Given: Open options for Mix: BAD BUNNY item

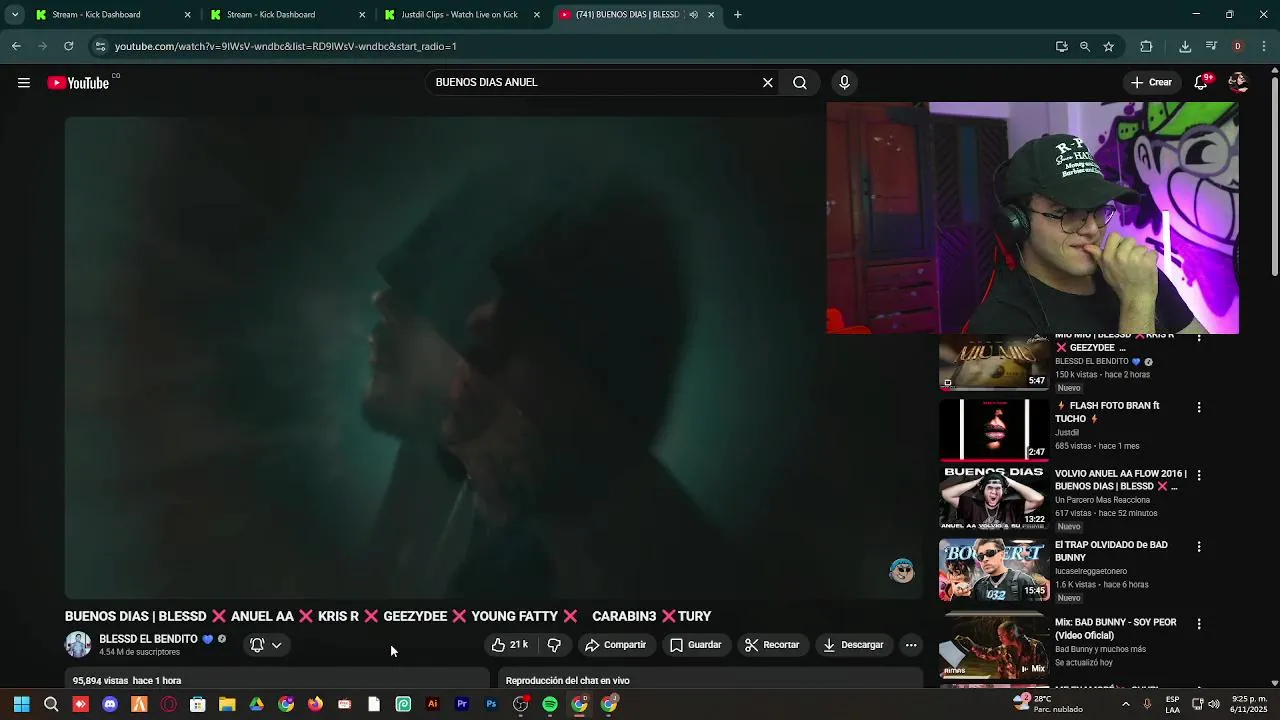Looking at the screenshot, I should (1199, 624).
